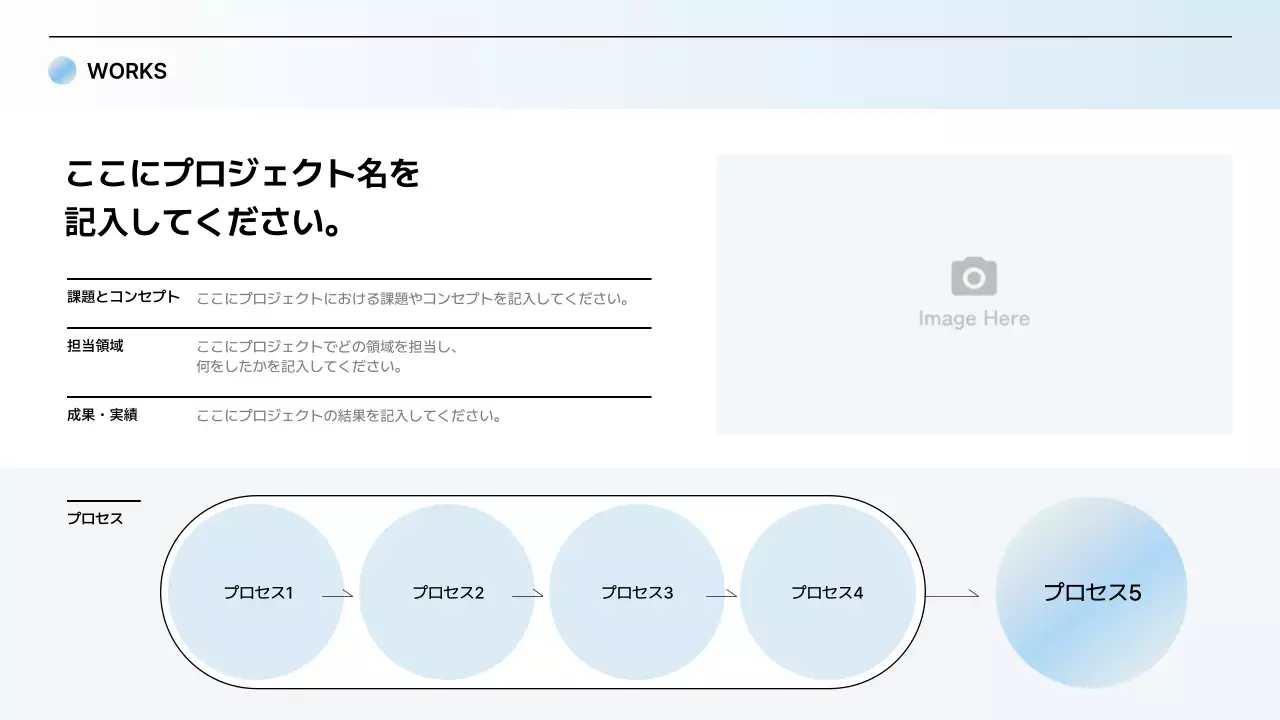
Task: Select the プロセス2 circle
Action: point(448,592)
